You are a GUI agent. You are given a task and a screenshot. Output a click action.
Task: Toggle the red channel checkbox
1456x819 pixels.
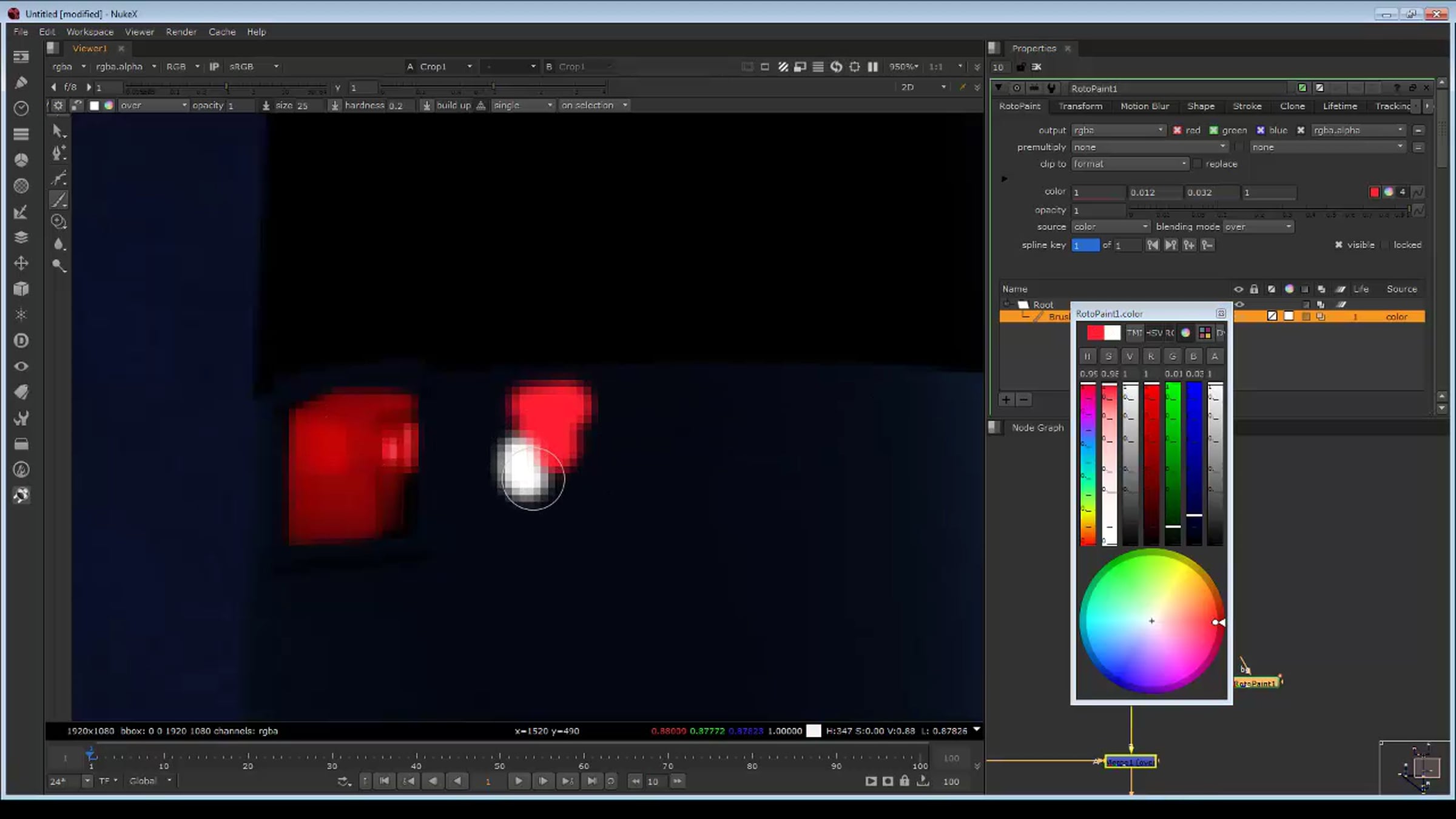[1177, 130]
